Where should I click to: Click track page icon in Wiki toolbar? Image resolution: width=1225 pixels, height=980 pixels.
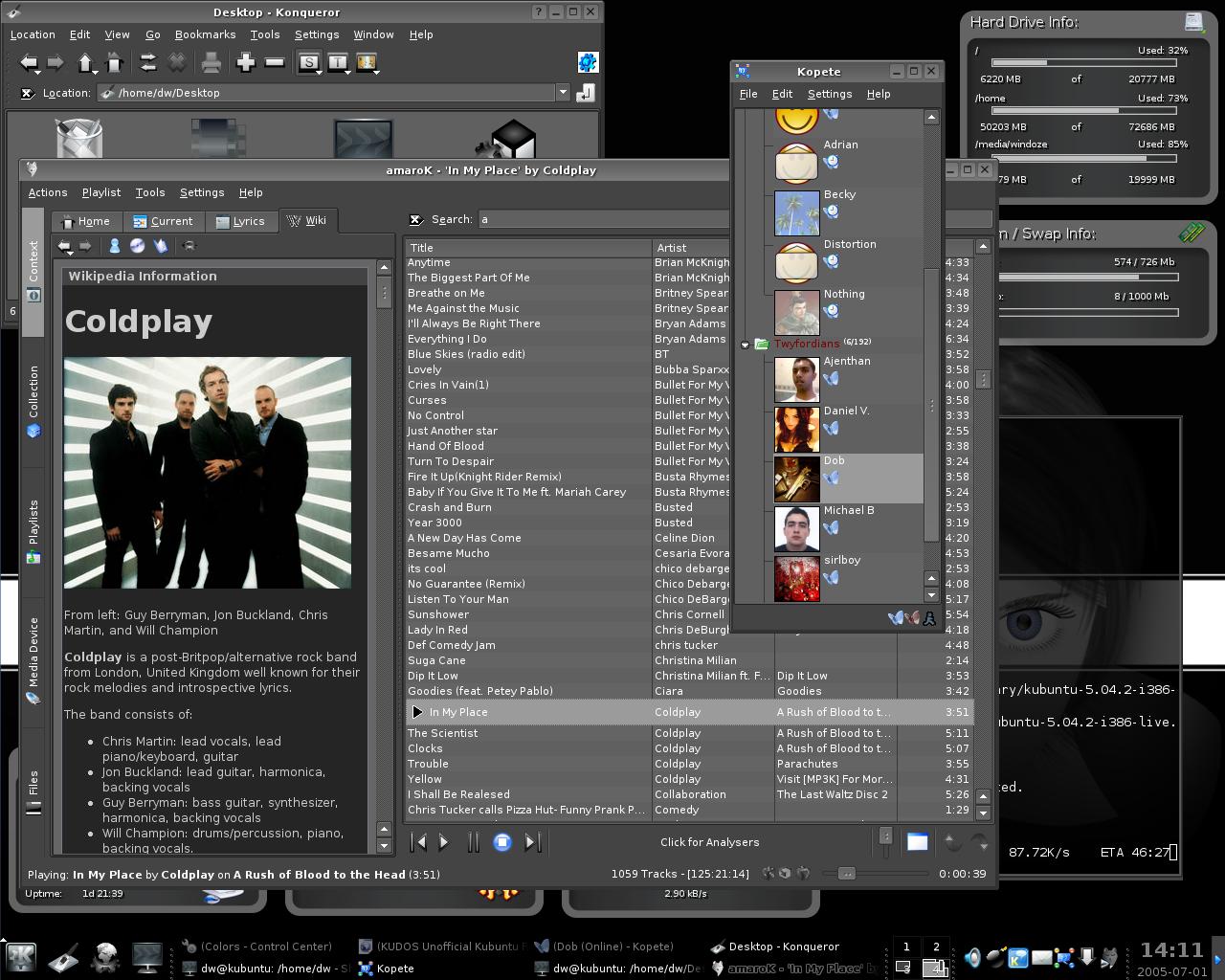click(x=160, y=246)
